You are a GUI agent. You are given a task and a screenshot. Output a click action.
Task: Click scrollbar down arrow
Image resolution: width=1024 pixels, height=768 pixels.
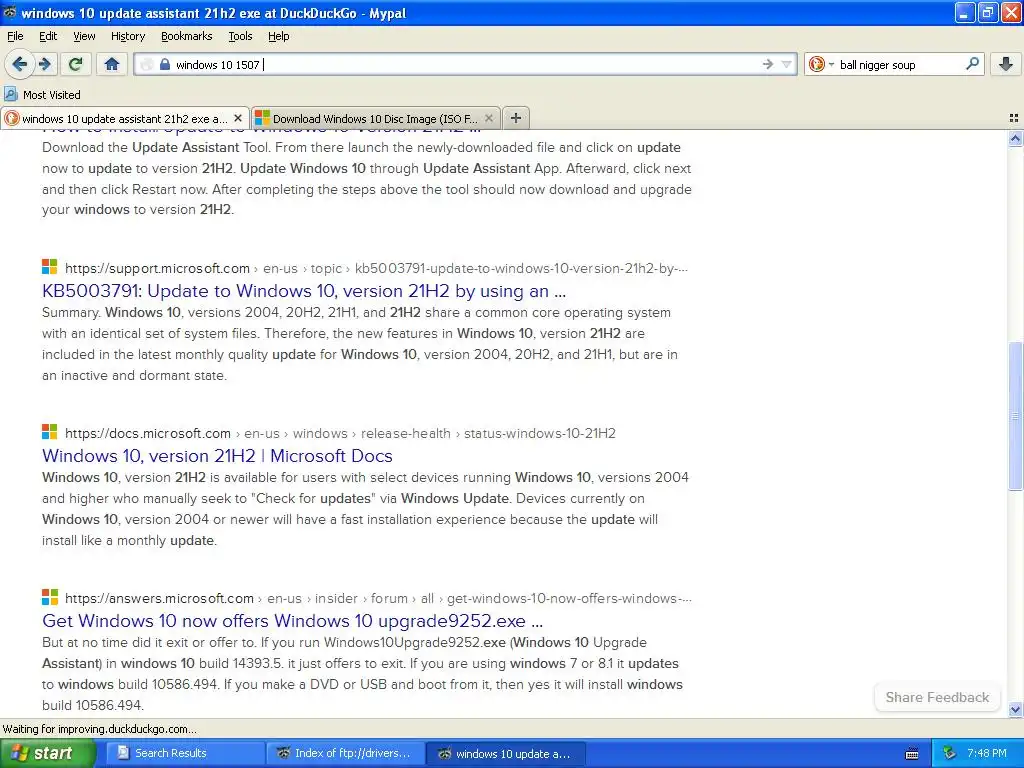pos(1015,709)
